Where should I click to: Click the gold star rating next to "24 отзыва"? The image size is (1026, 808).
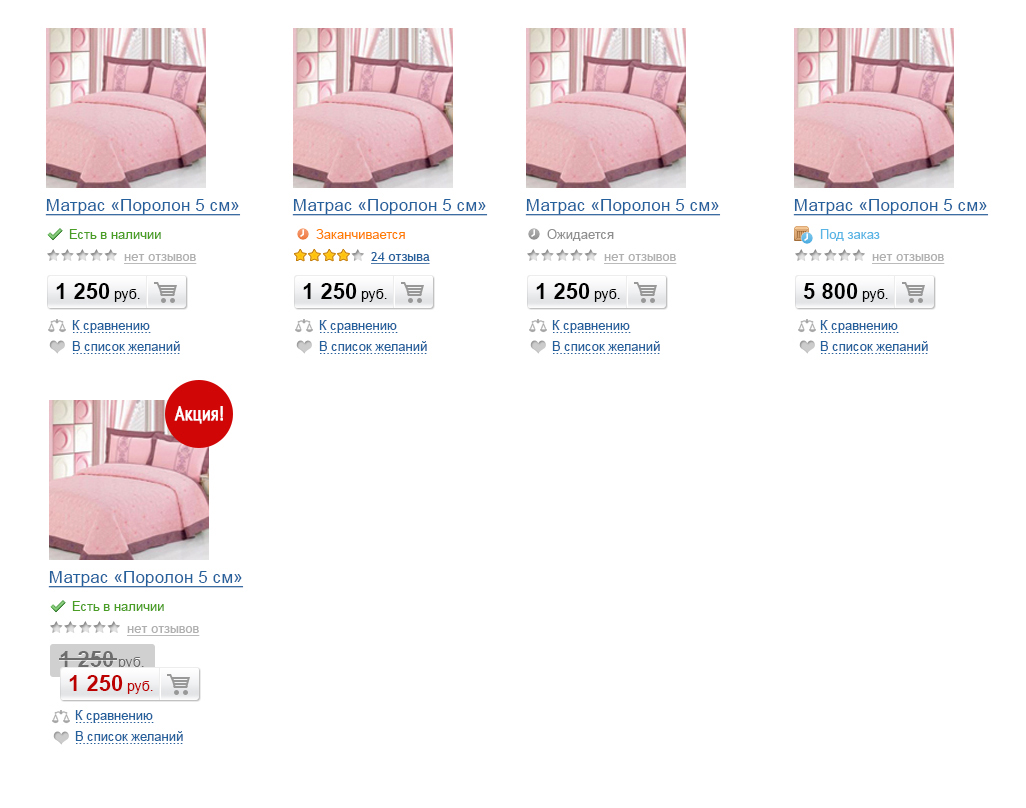(328, 256)
